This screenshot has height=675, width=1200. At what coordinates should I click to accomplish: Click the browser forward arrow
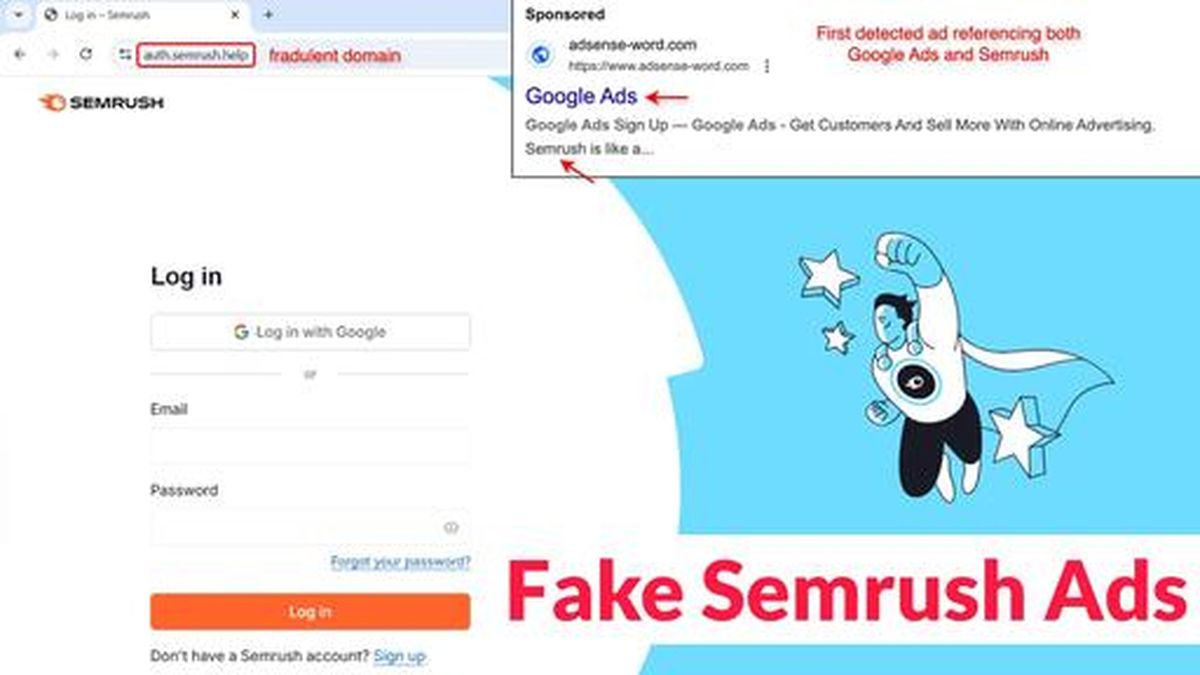click(53, 54)
